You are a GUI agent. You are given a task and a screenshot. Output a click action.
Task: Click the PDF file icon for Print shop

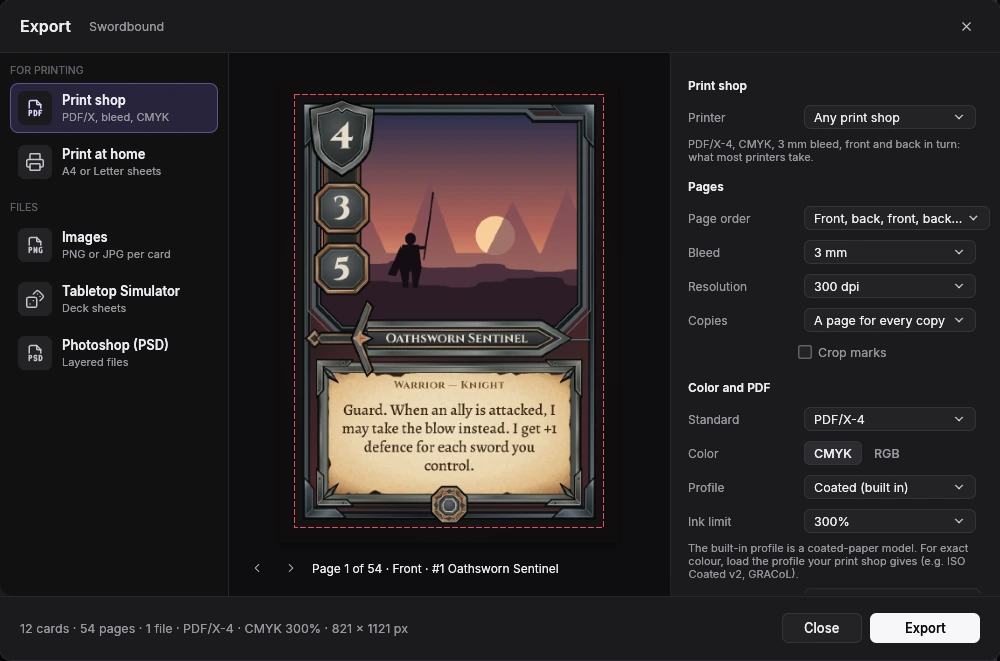point(35,108)
